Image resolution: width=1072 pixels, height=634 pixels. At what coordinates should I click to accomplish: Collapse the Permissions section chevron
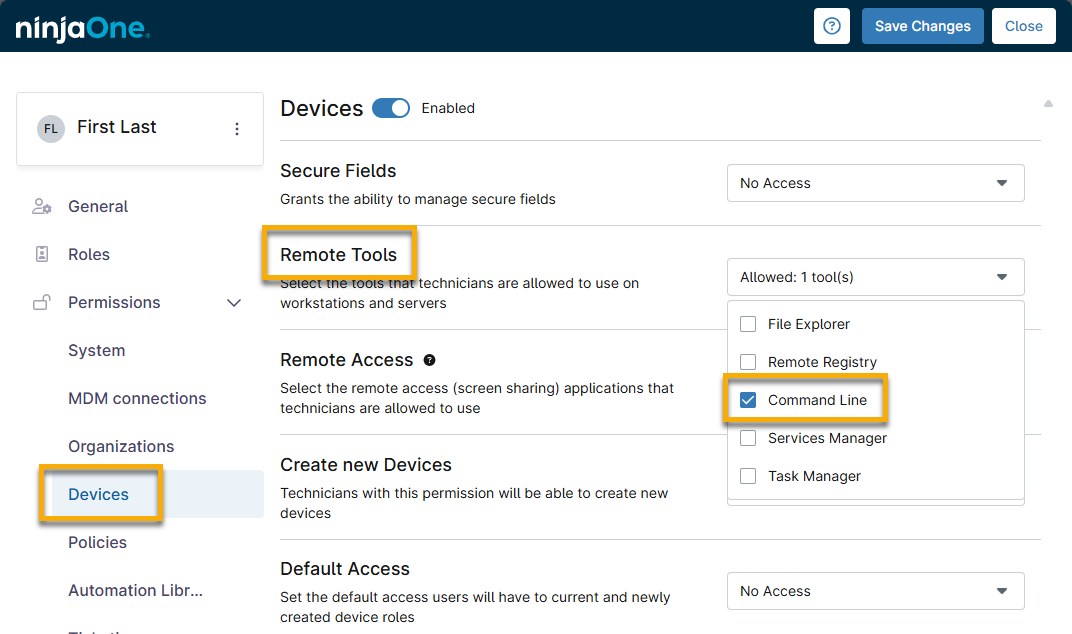[234, 303]
